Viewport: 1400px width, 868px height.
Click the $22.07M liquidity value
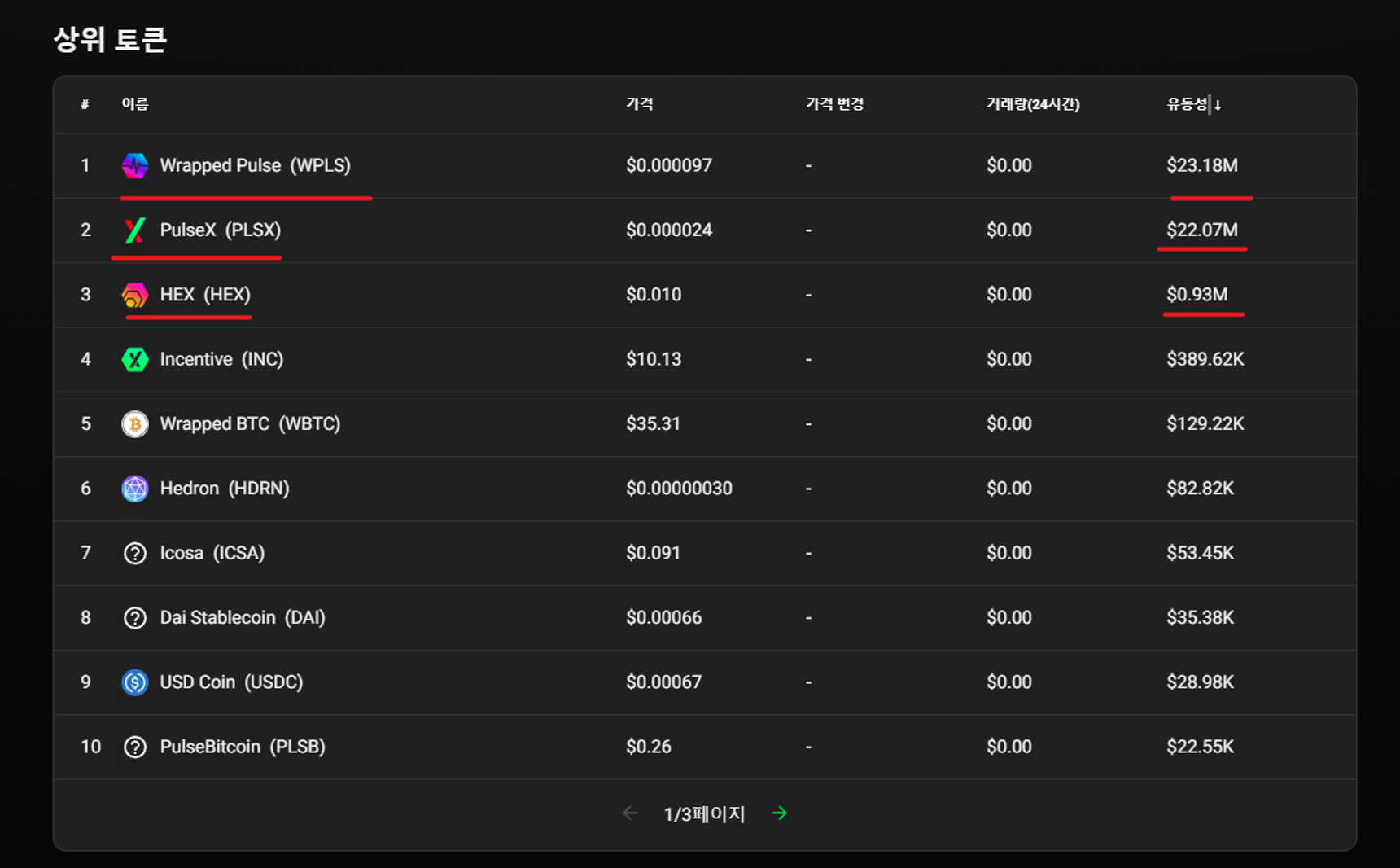[1202, 230]
